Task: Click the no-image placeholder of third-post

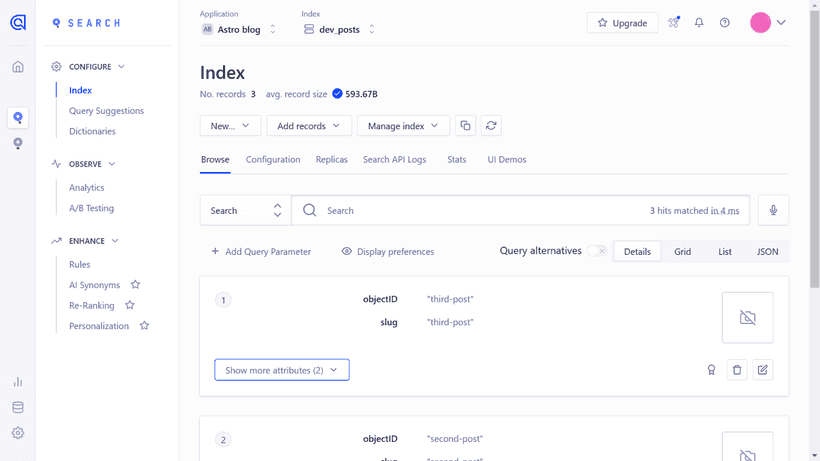Action: (x=747, y=317)
